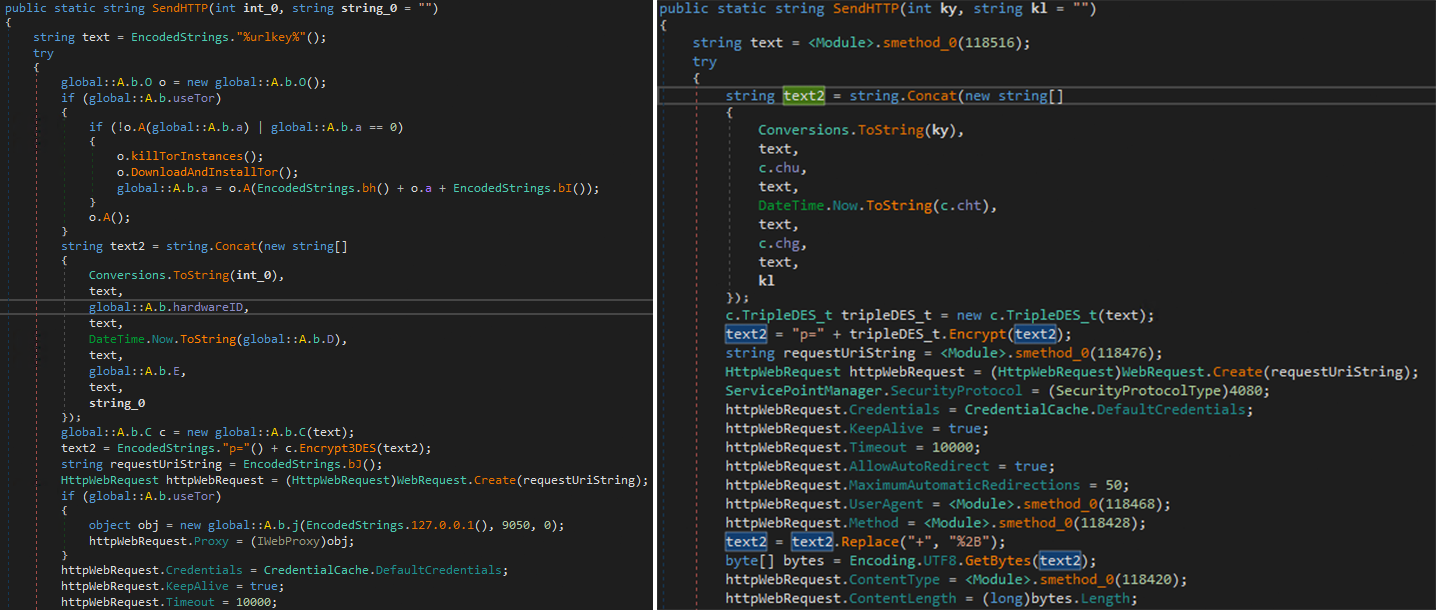This screenshot has width=1436, height=610.
Task: Select the line calling 'tripleDES_t.Encrypt(text2)'
Action: (899, 334)
